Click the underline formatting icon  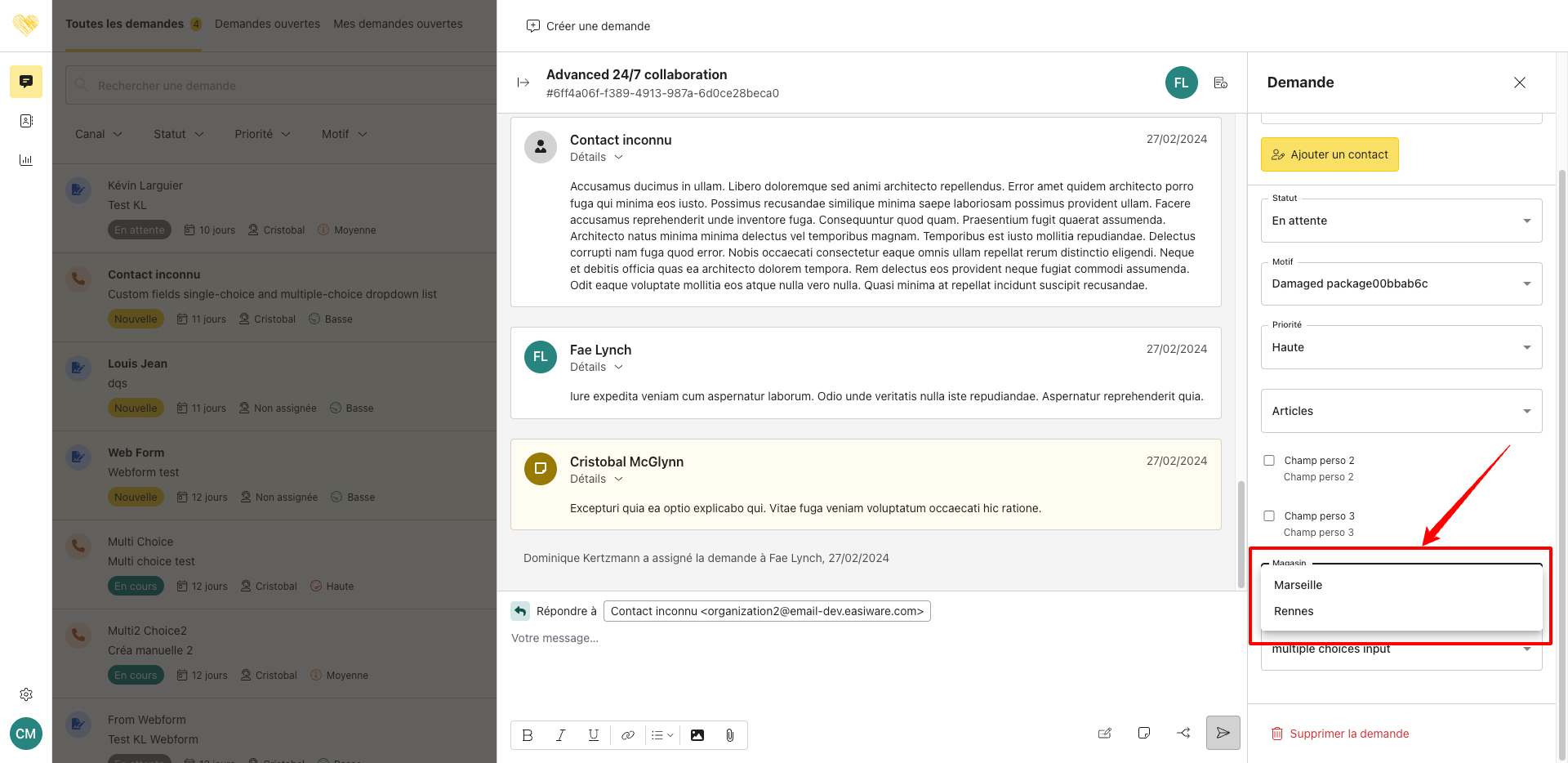click(594, 735)
